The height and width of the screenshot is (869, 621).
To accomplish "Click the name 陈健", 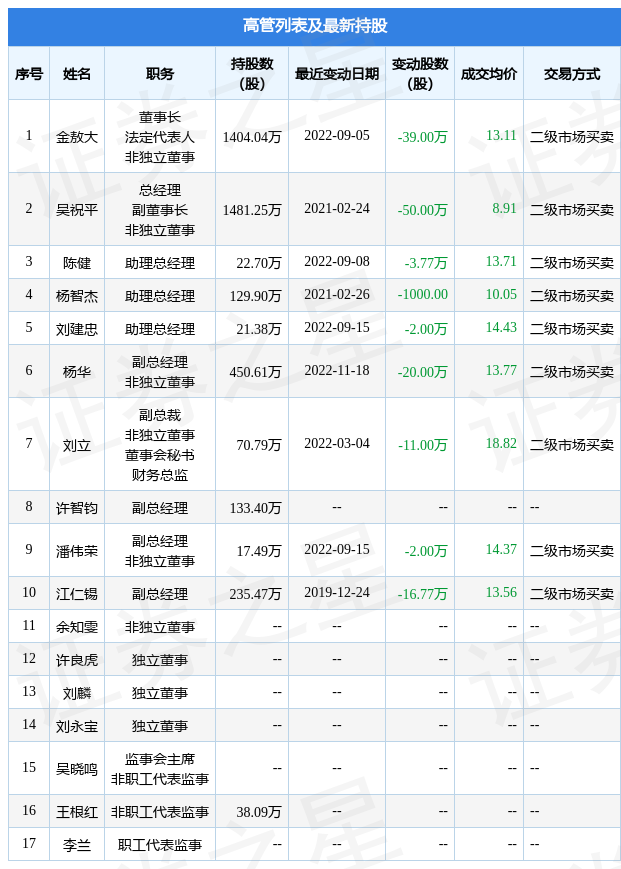I will (x=76, y=263).
